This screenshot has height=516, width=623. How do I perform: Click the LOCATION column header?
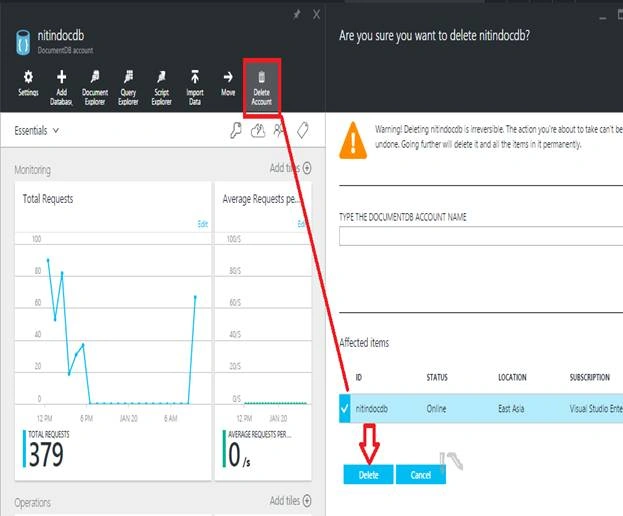[512, 377]
